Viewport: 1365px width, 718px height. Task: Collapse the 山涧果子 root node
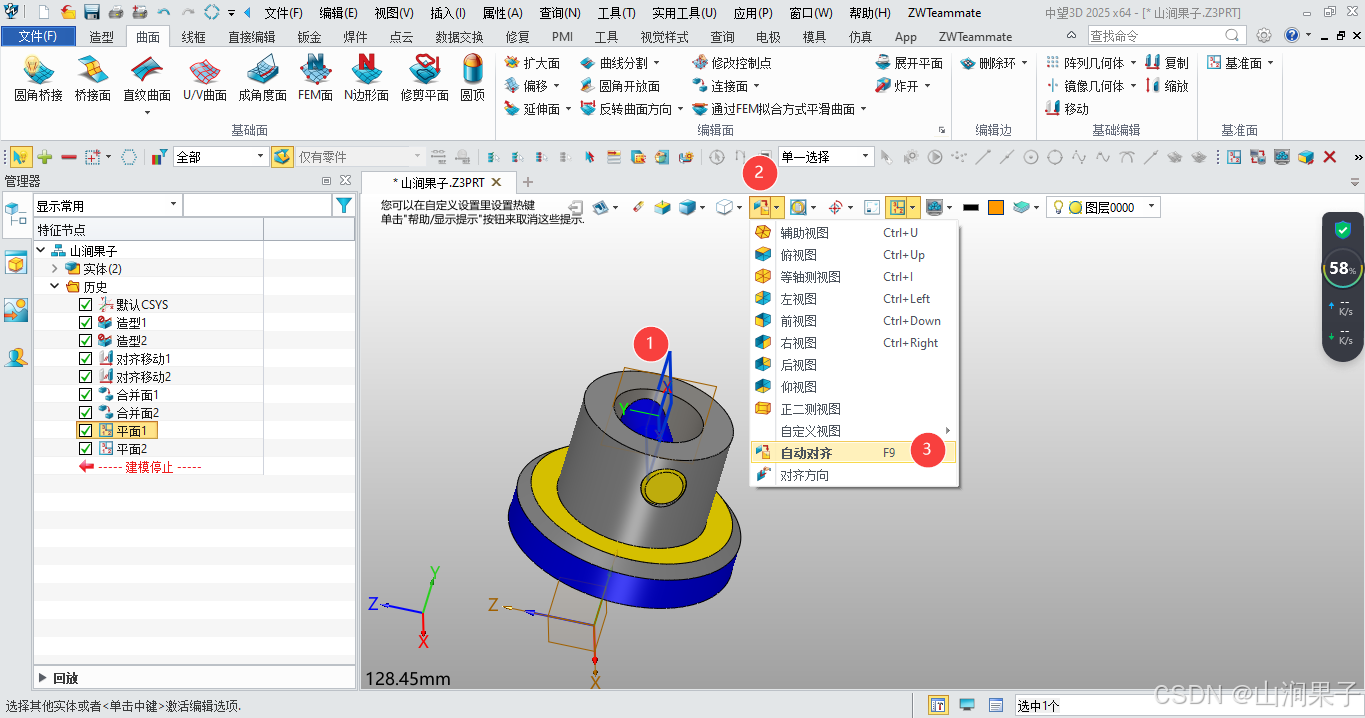click(x=41, y=250)
